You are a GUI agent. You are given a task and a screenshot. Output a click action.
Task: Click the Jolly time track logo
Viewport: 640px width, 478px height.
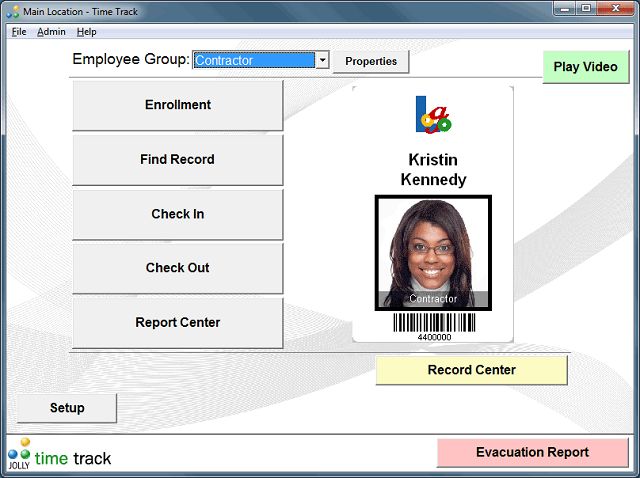[x=60, y=455]
